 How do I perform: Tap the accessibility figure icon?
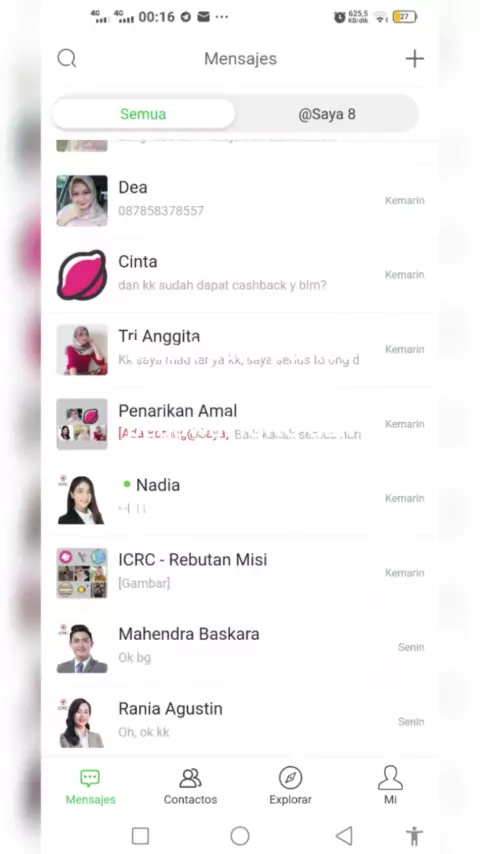pyautogui.click(x=415, y=835)
